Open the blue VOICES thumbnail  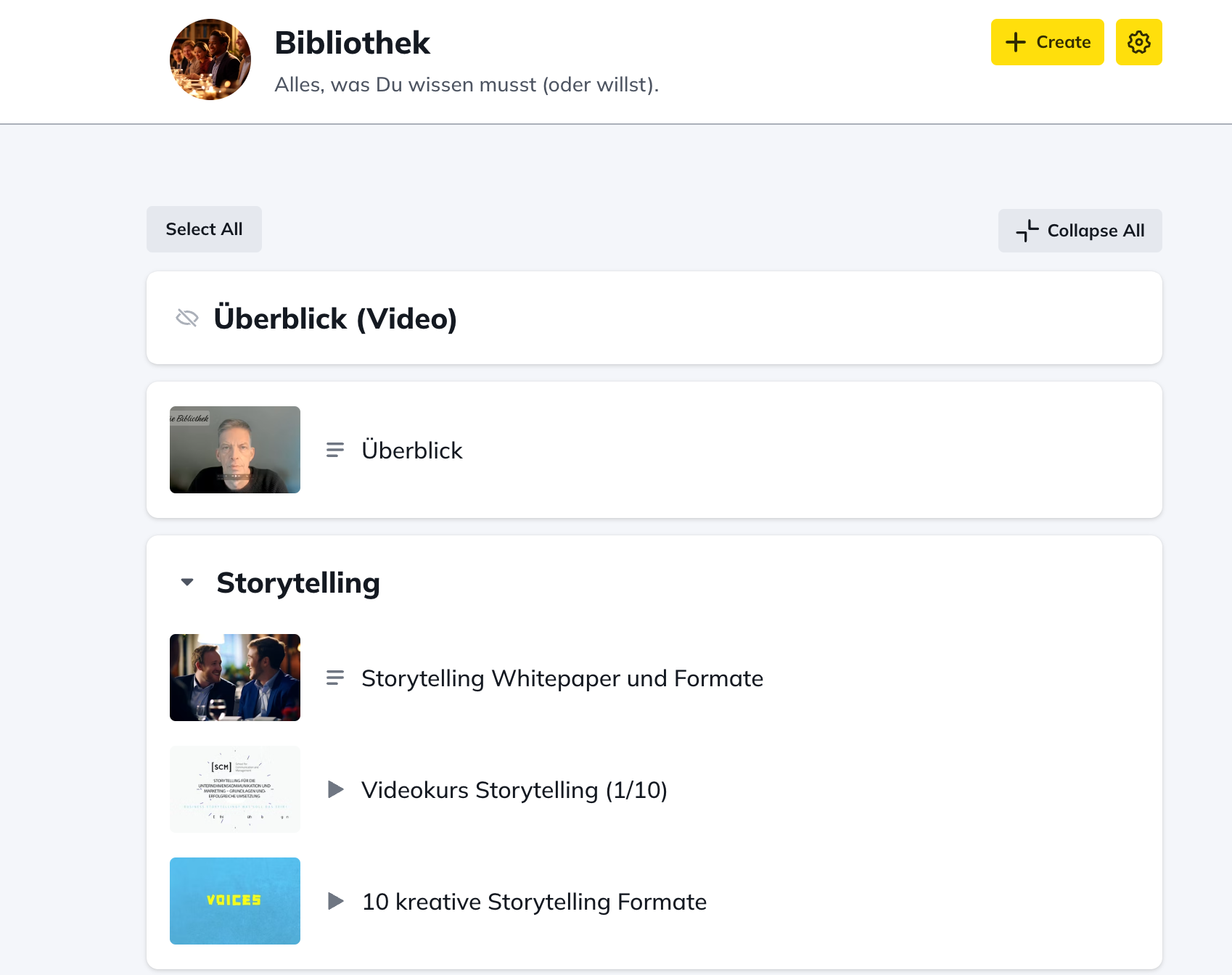coord(235,901)
